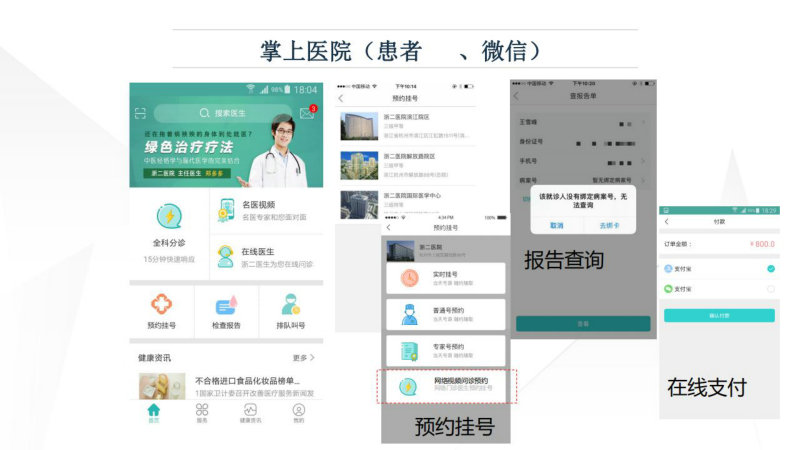Go back from hospital list 预约挂号 screen
Screen dimensions: 800x450
pyautogui.click(x=341, y=98)
